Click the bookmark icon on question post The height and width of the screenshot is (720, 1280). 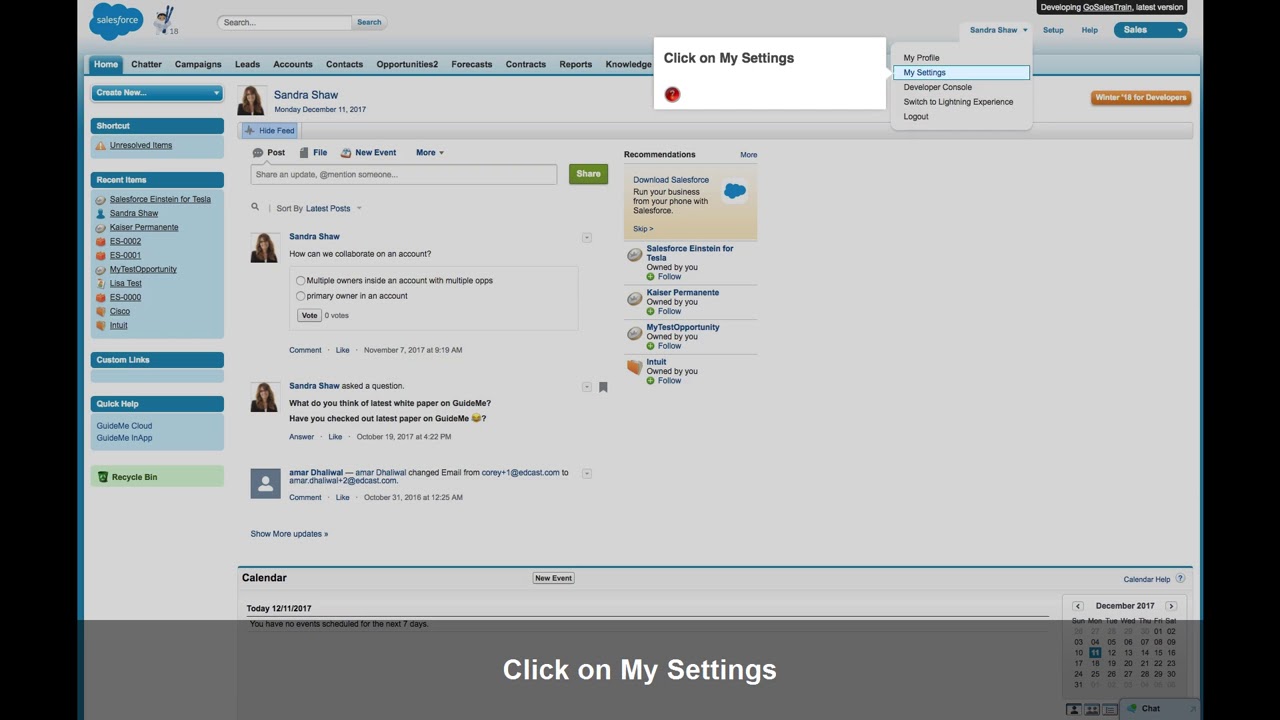(x=603, y=387)
